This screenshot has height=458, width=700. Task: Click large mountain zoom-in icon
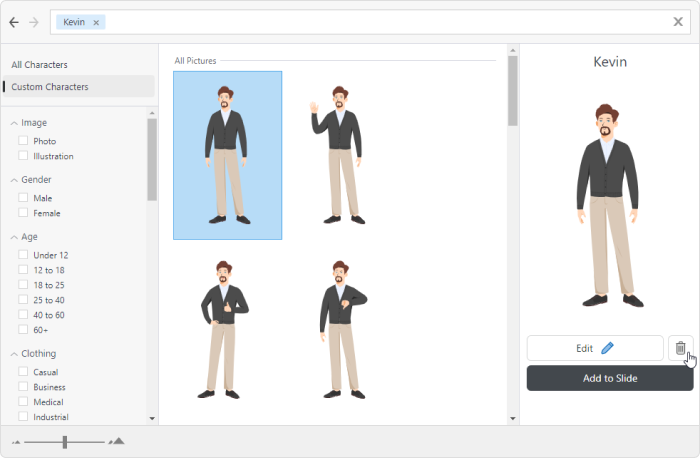click(x=118, y=441)
